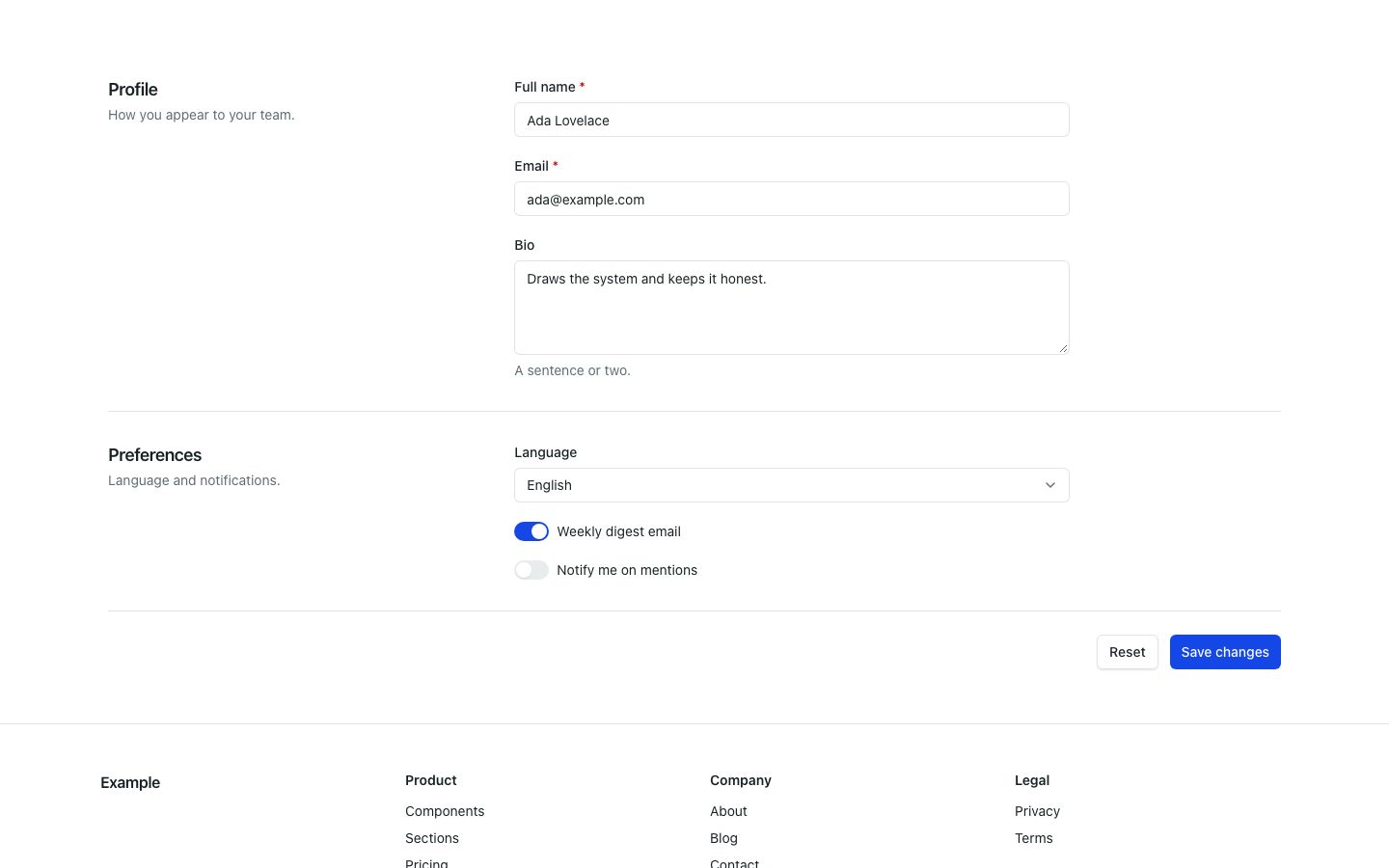Click the Notify me on mentions label
This screenshot has height=868, width=1389.
point(627,570)
